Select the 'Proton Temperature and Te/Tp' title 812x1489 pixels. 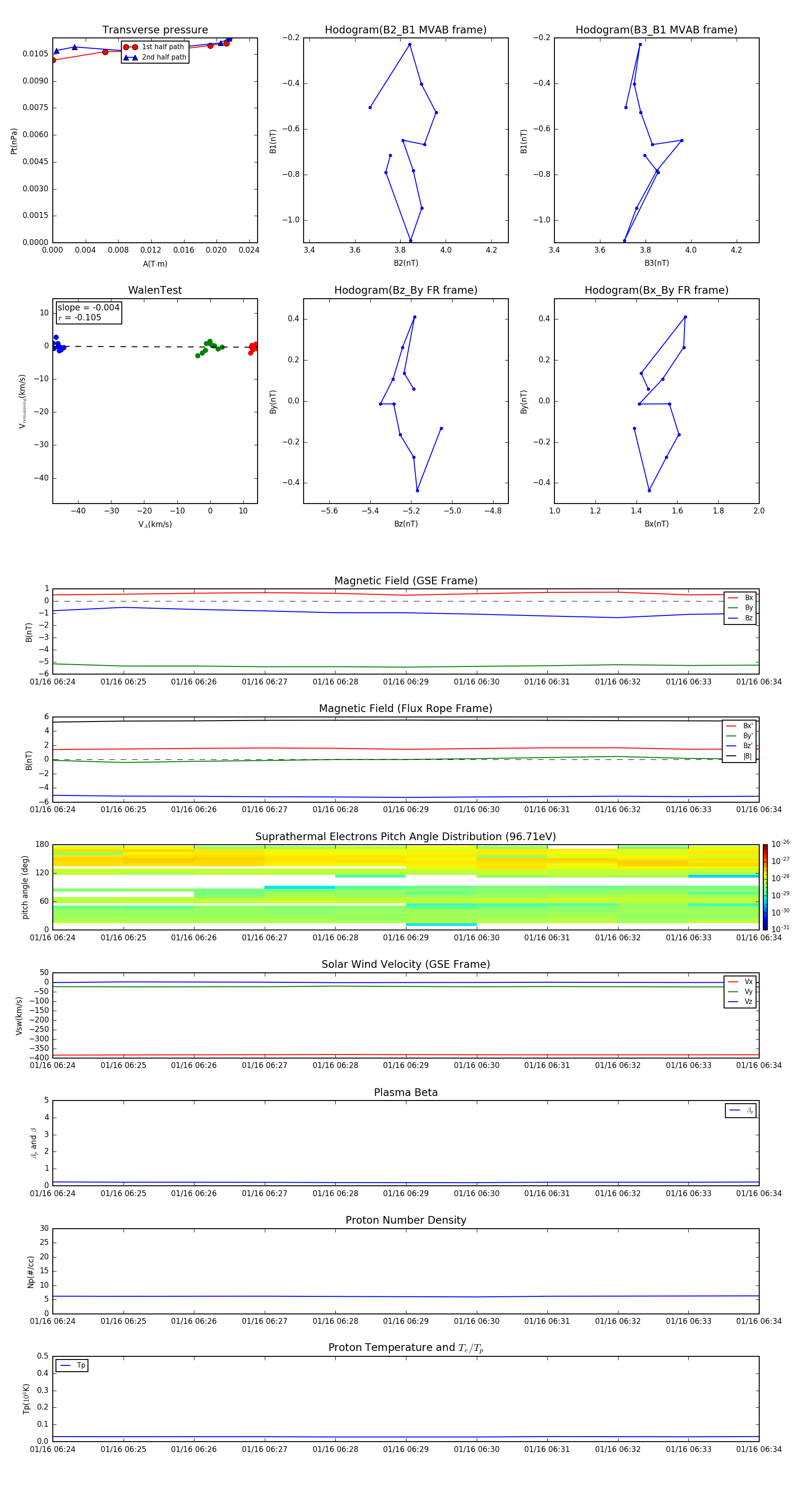pyautogui.click(x=406, y=1348)
